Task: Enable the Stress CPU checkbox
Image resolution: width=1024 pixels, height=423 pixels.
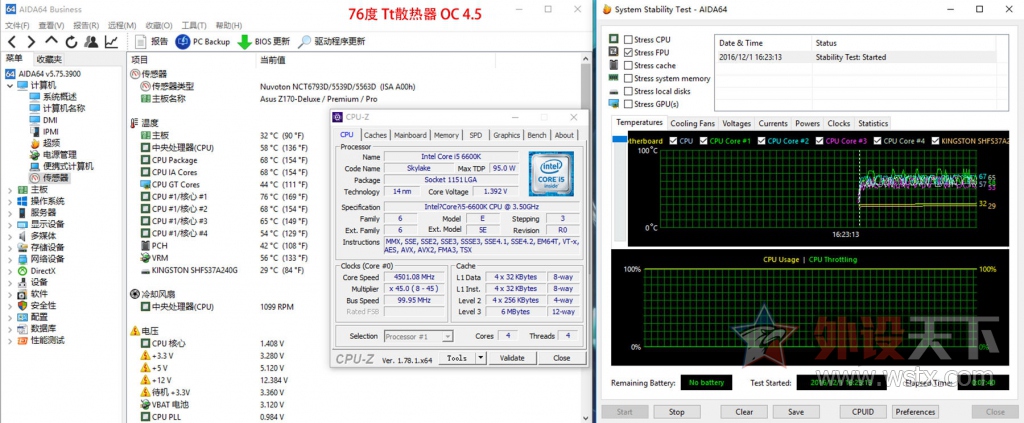Action: (628, 40)
